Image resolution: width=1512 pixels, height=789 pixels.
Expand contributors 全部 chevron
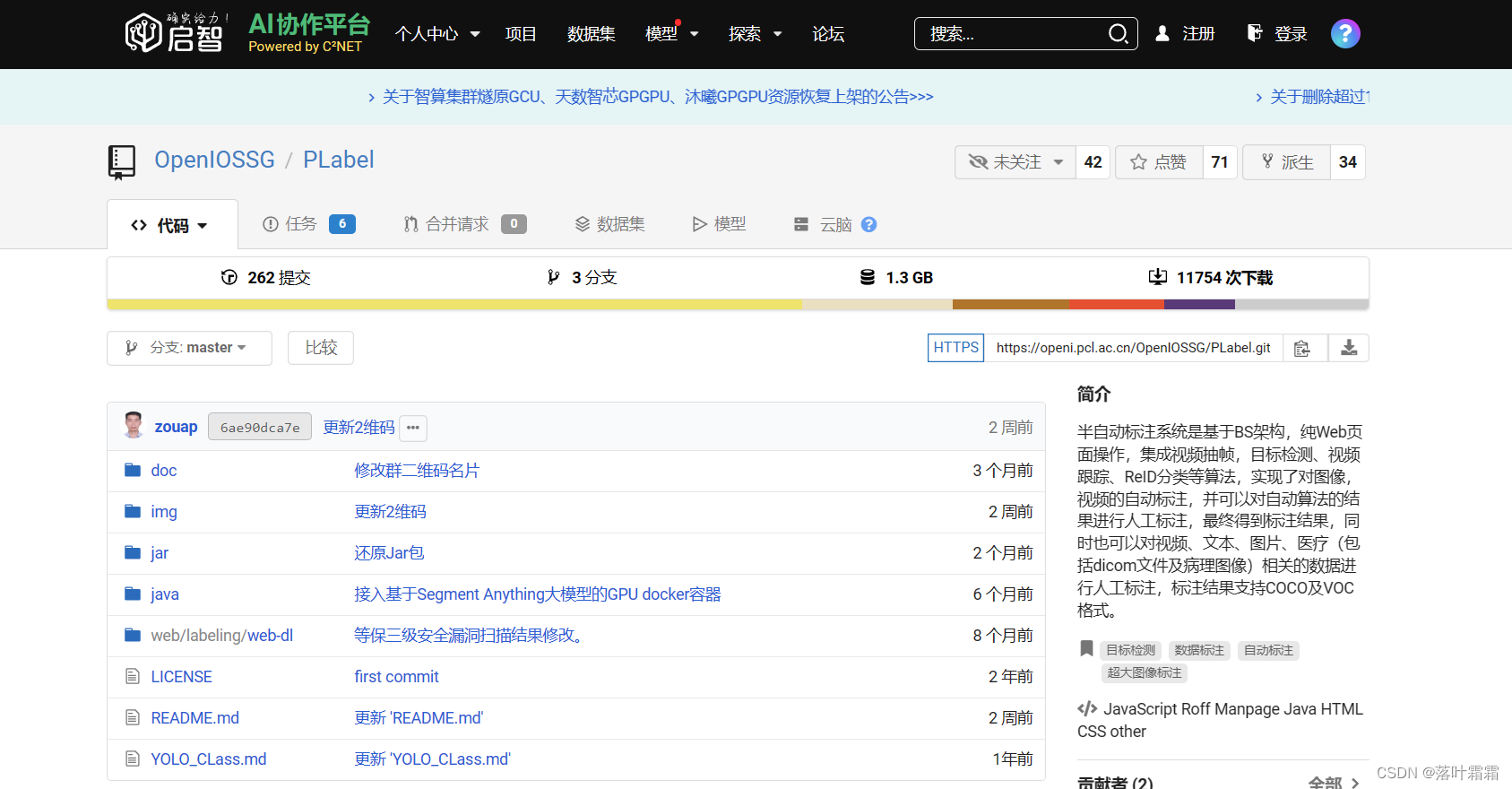[x=1355, y=783]
